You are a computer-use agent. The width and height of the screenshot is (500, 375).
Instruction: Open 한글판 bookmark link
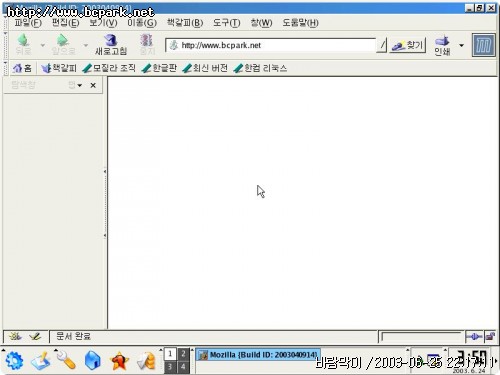click(159, 68)
